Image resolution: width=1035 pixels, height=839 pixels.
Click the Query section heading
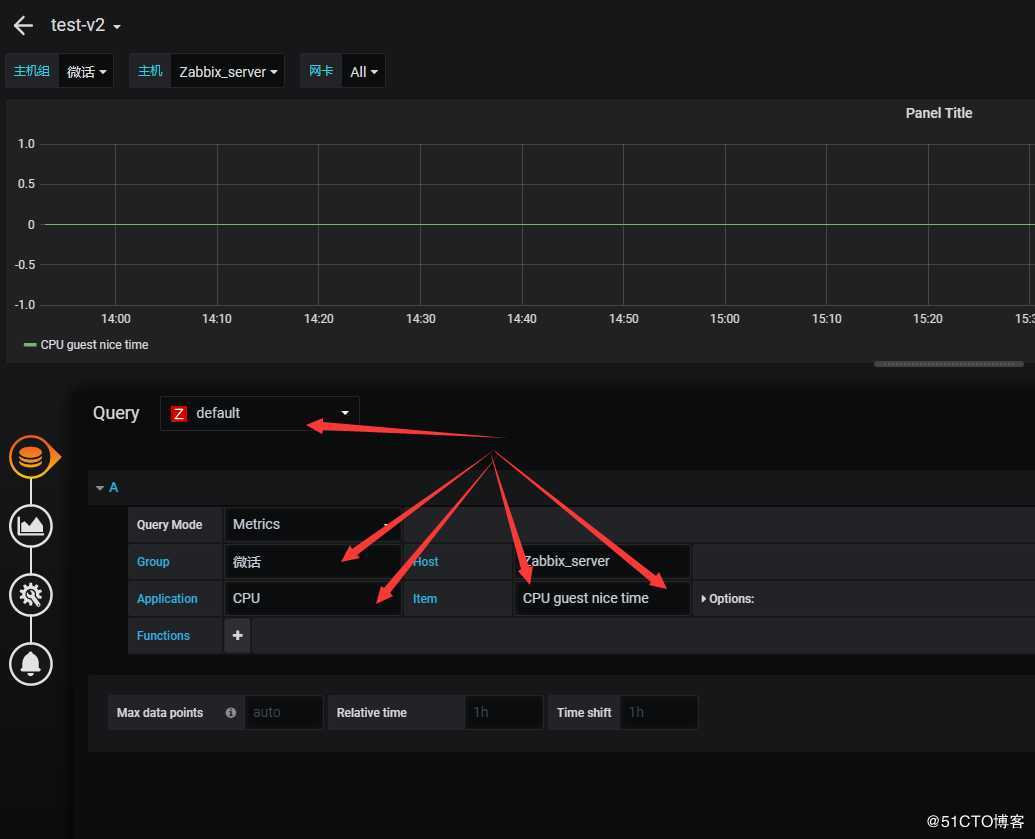tap(116, 413)
